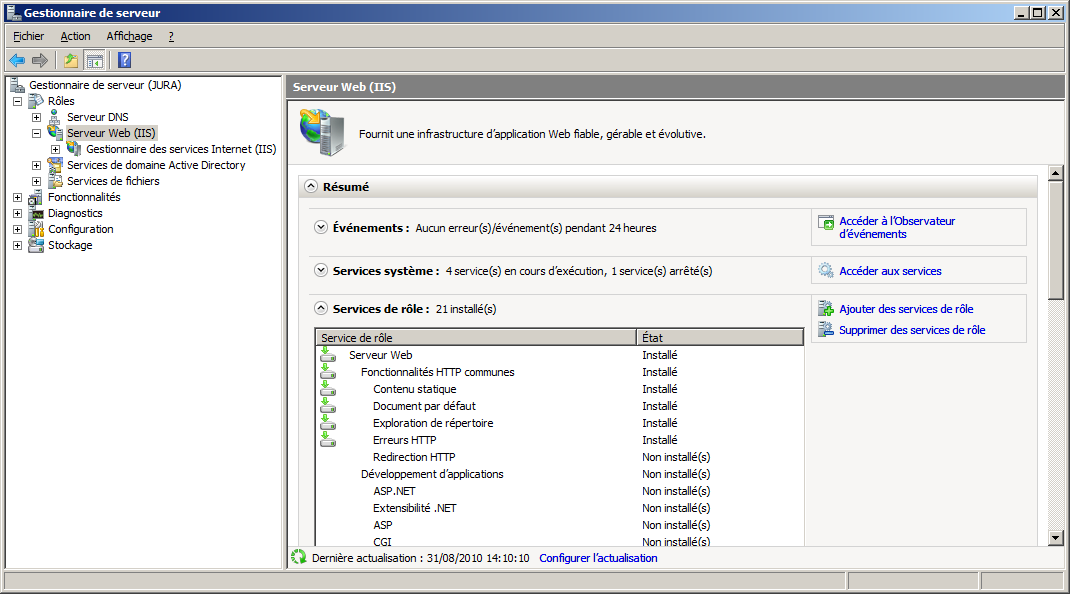1070x594 pixels.
Task: Click the Back arrow toolbar icon
Action: click(x=17, y=60)
